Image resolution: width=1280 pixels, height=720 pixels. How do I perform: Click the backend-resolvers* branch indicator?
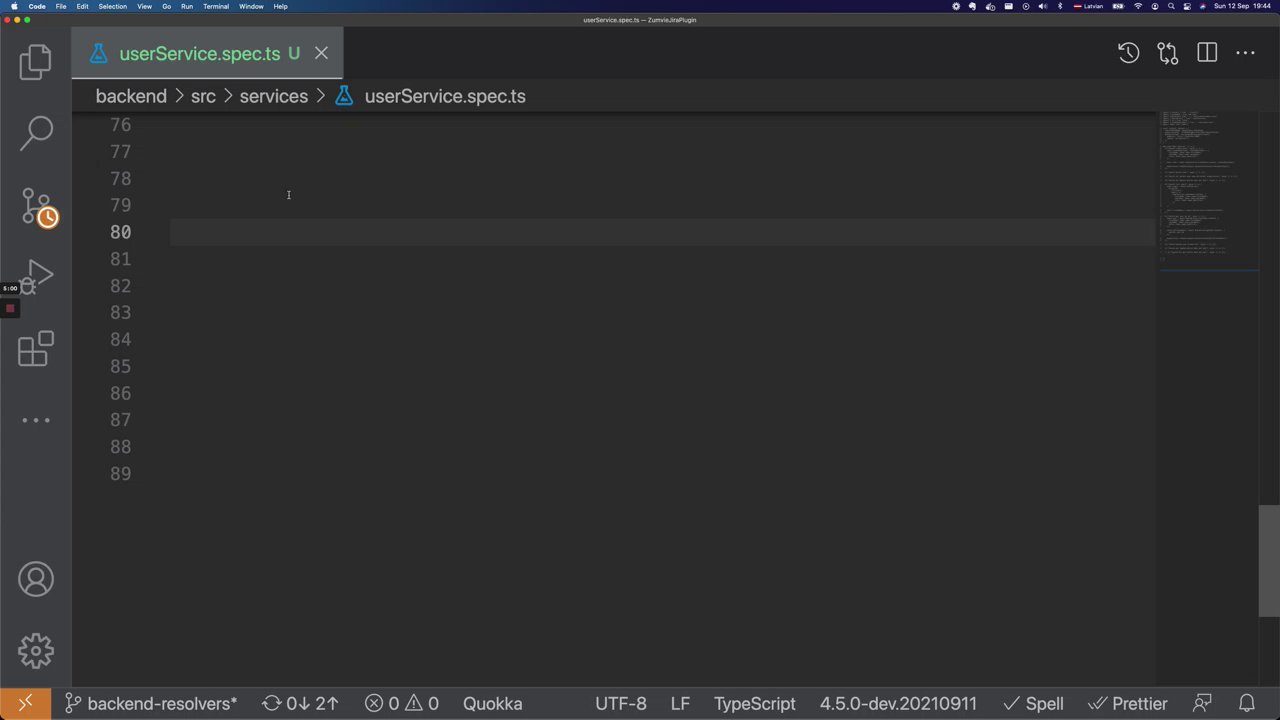151,704
